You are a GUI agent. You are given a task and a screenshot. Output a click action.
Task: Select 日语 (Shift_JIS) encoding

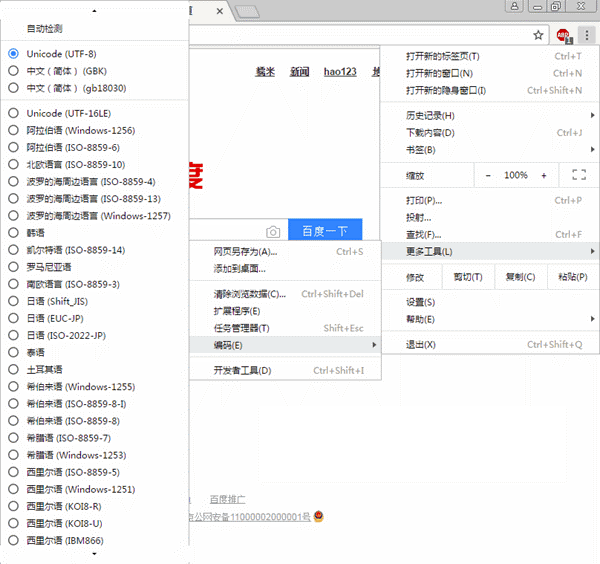[95, 302]
